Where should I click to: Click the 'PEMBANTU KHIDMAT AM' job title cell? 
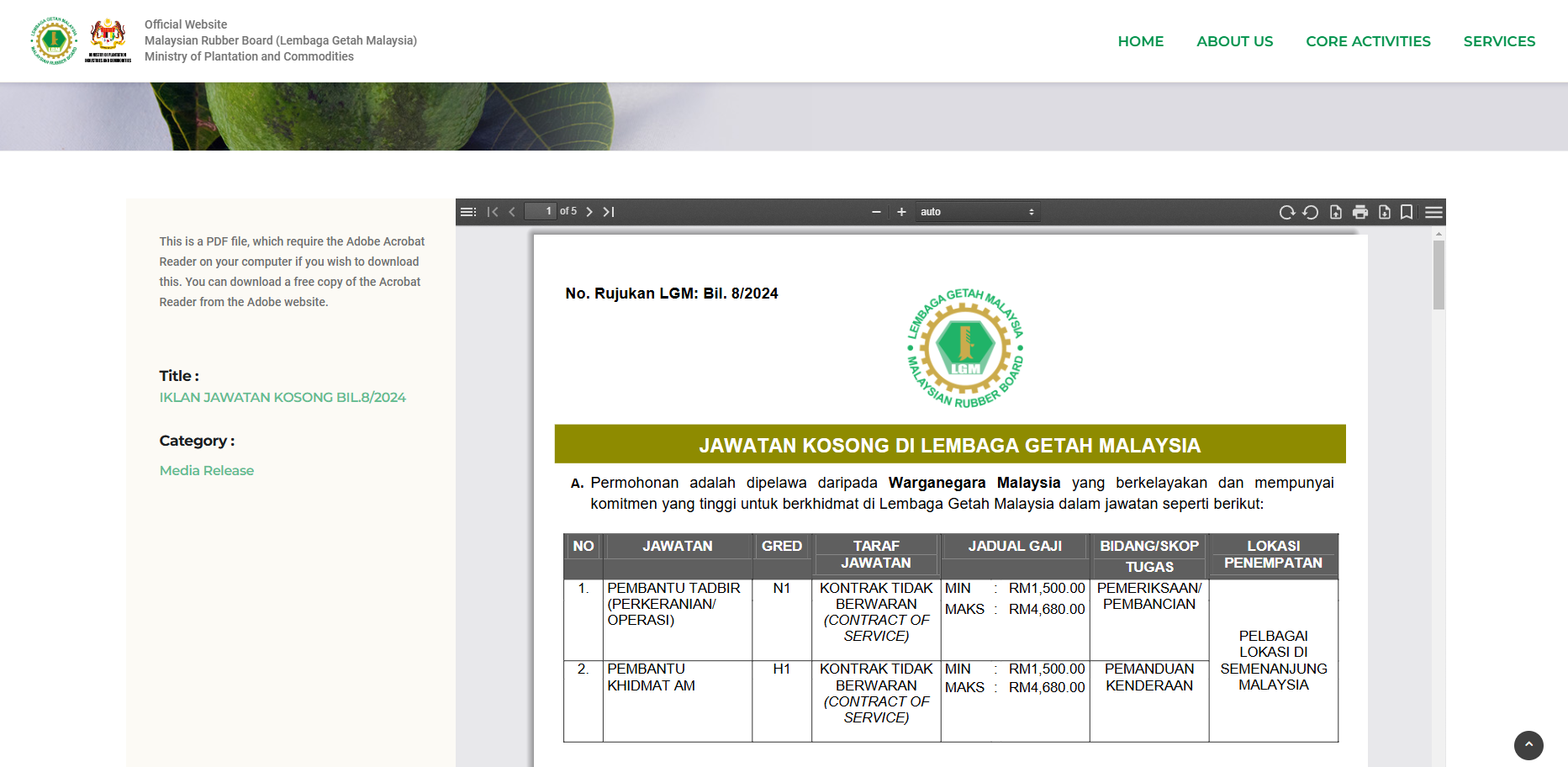click(x=678, y=701)
